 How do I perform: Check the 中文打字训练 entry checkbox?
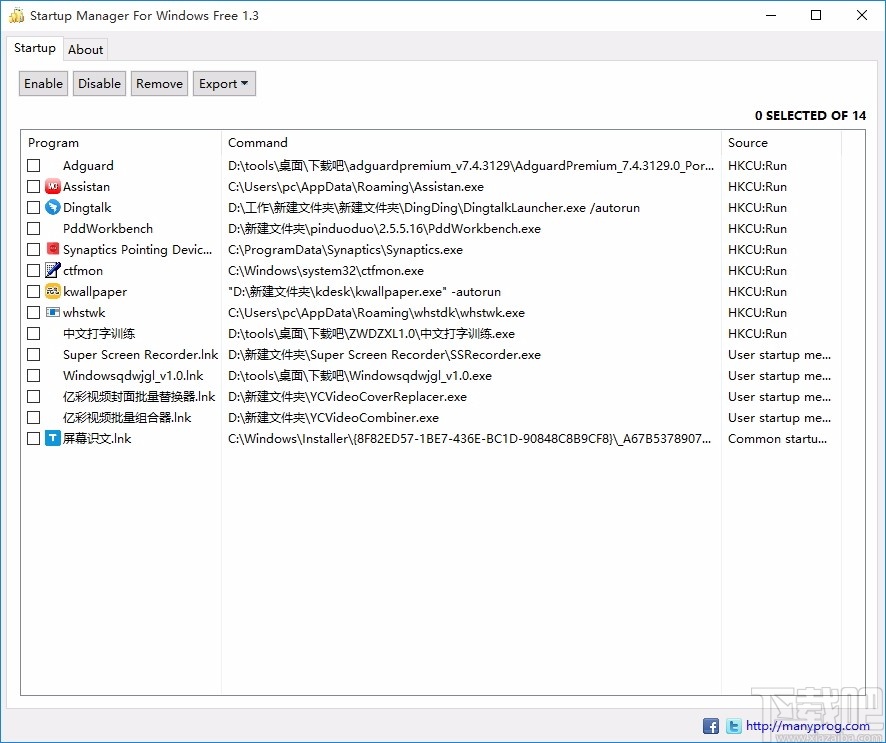tap(33, 333)
